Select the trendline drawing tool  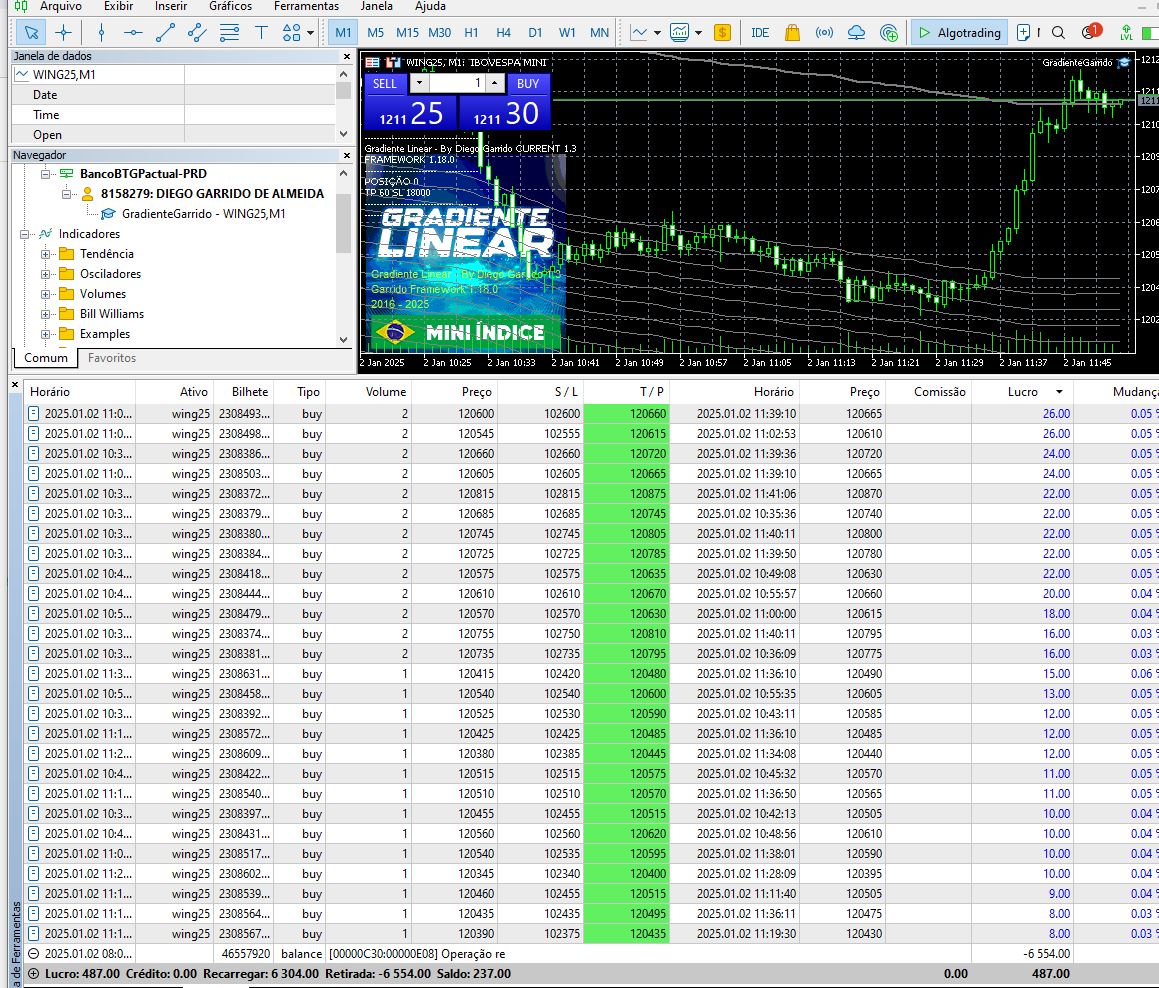pyautogui.click(x=165, y=32)
